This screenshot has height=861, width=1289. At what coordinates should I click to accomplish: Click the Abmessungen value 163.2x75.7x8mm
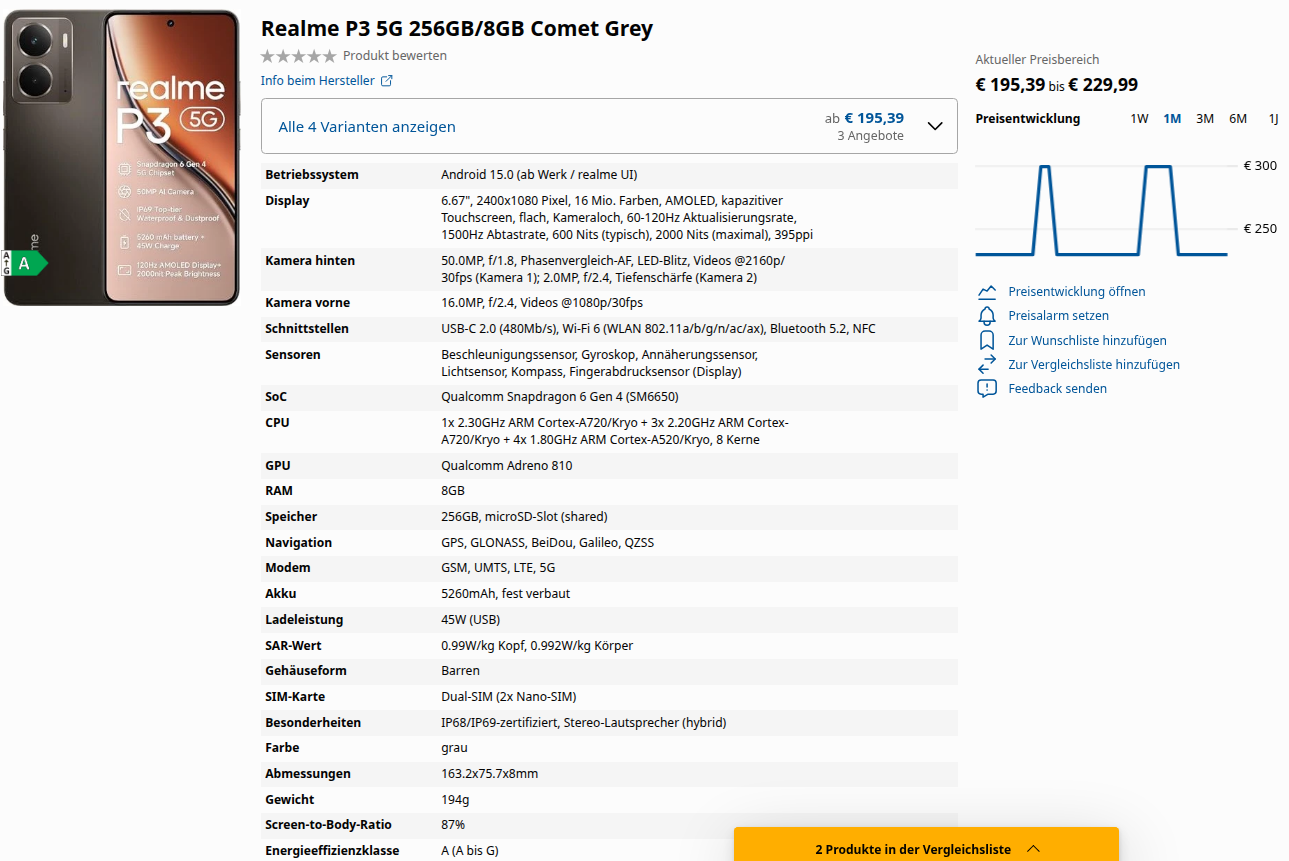(x=489, y=774)
